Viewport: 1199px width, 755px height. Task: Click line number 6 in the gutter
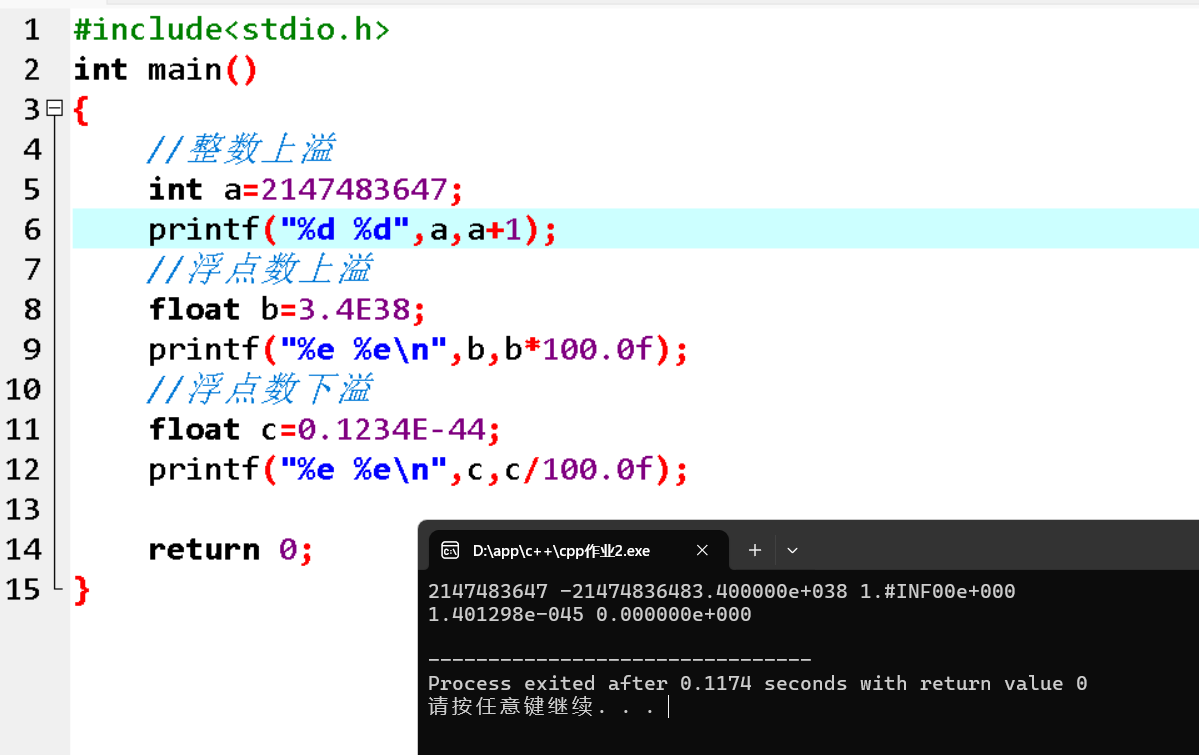(32, 229)
